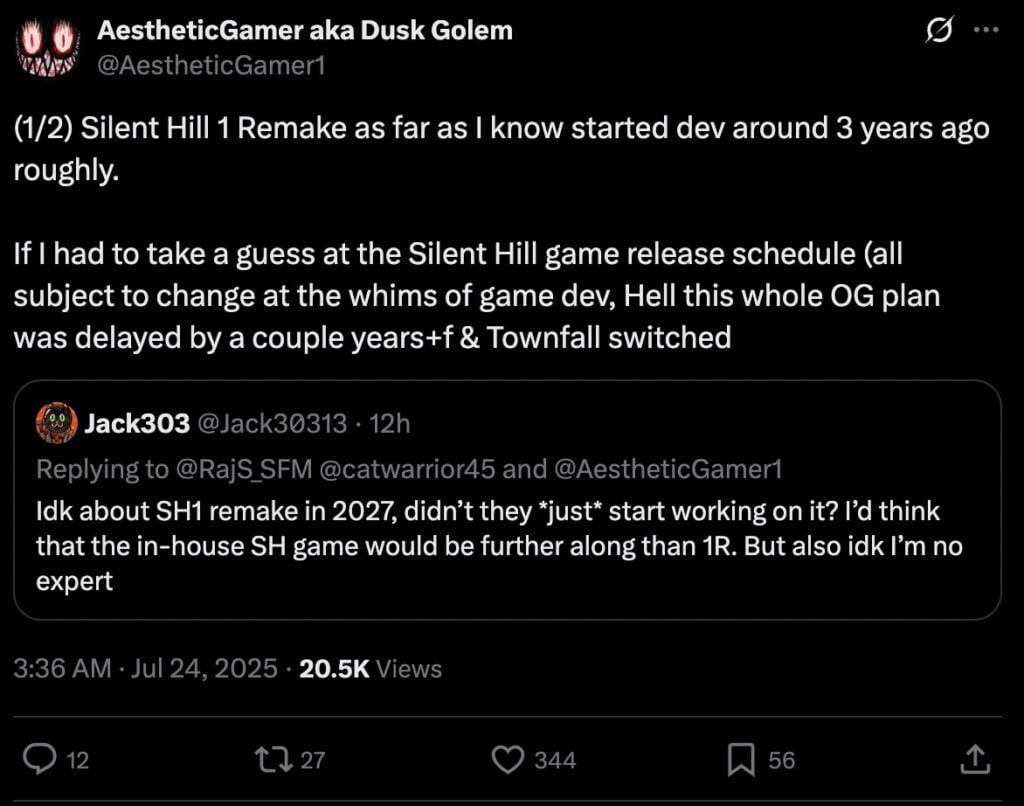Viewport: 1024px width, 806px height.
Task: Click the 344 likes count
Action: click(x=555, y=760)
